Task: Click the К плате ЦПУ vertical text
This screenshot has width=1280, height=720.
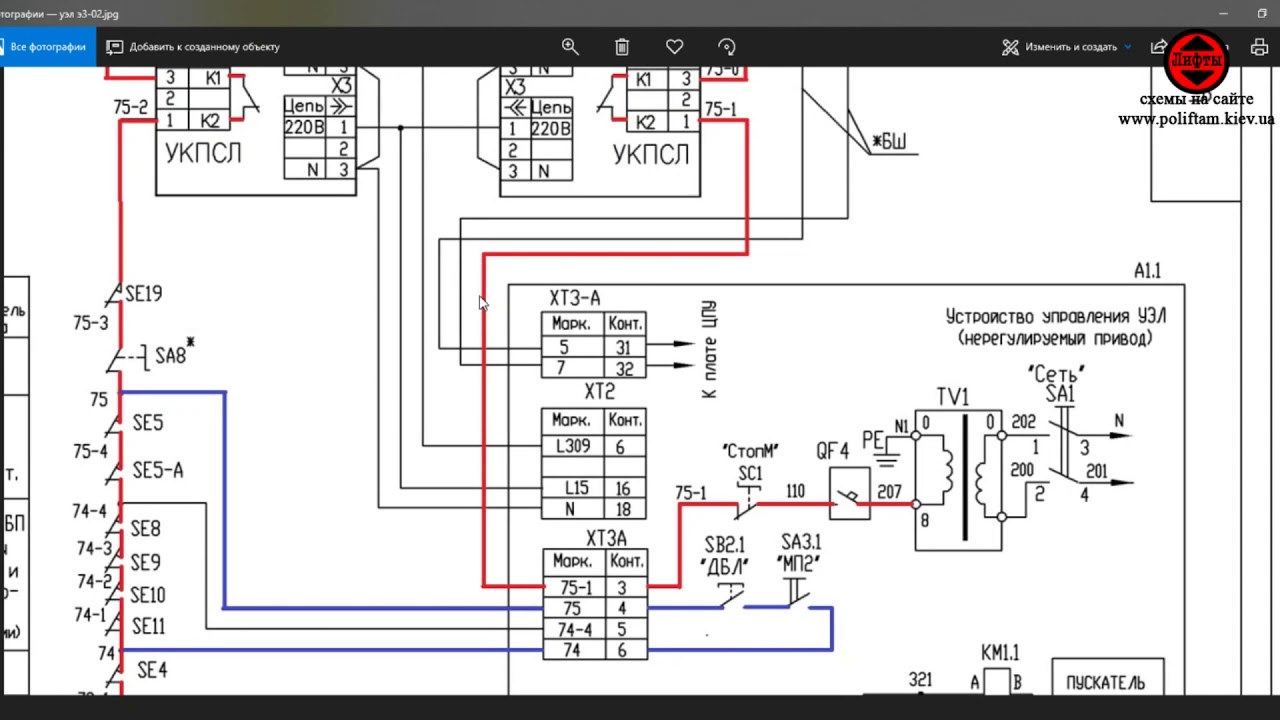Action: point(709,349)
